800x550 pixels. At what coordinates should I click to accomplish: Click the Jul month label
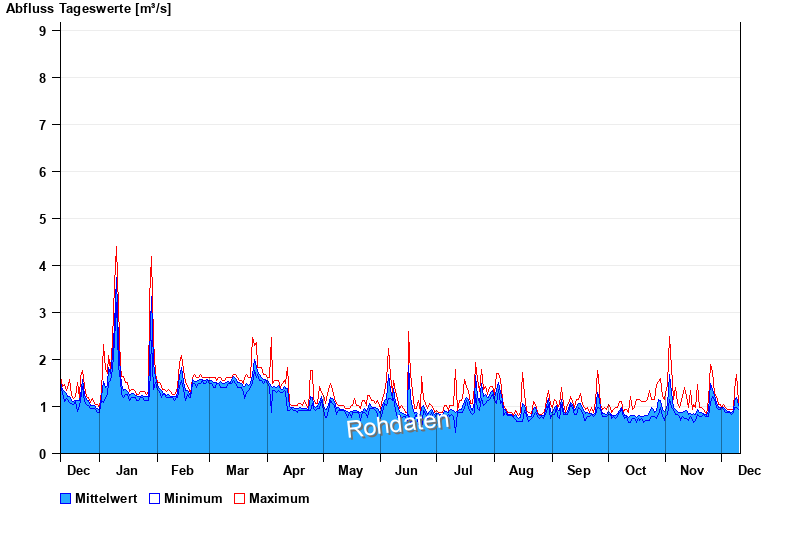pyautogui.click(x=463, y=470)
